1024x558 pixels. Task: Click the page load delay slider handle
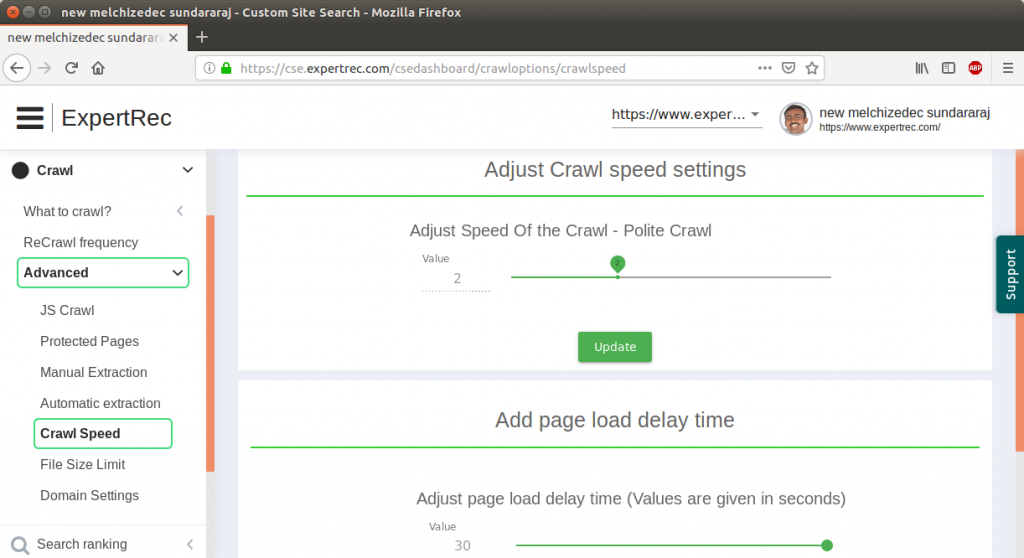pos(827,545)
